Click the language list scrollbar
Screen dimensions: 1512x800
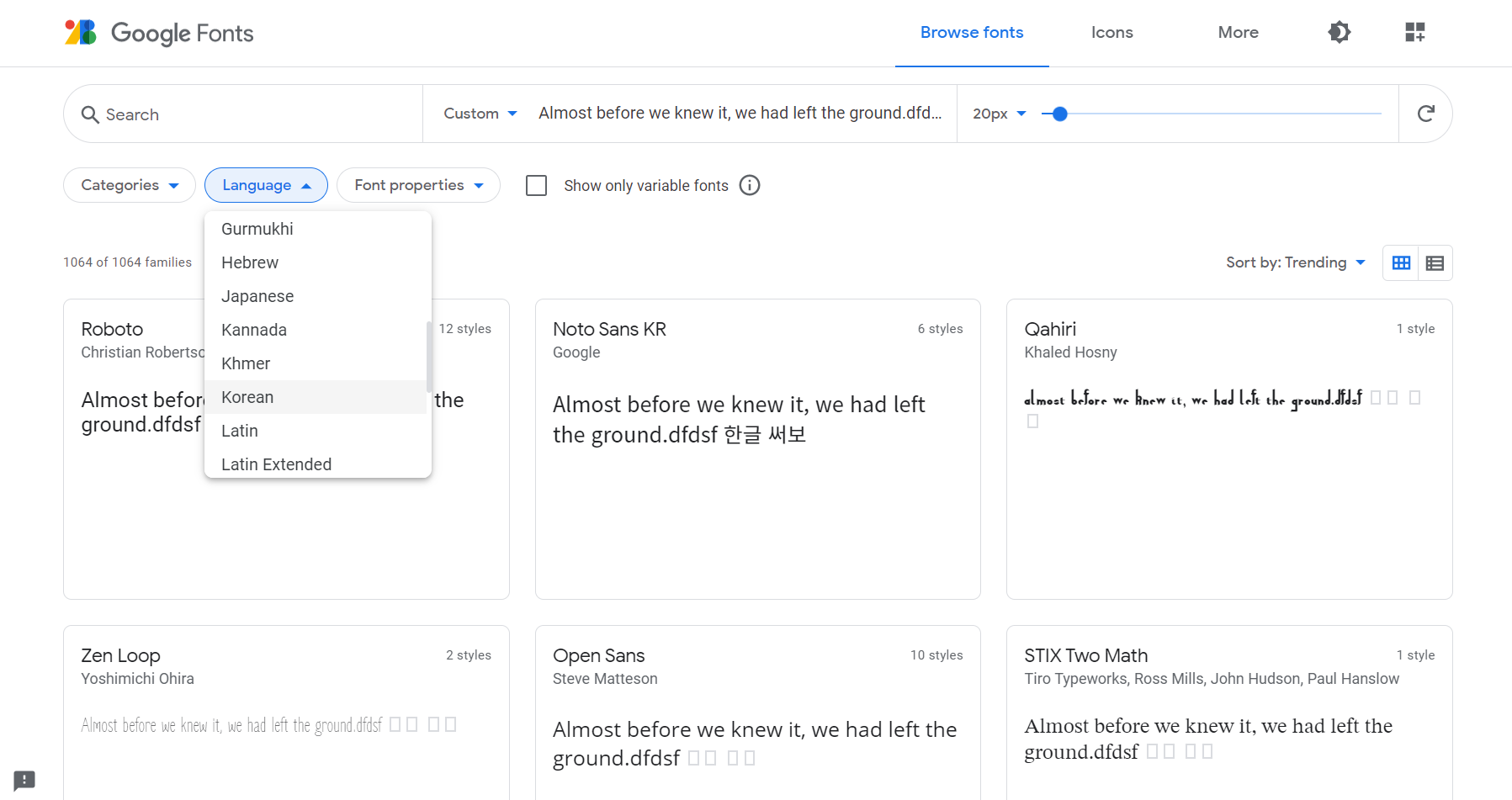(429, 357)
